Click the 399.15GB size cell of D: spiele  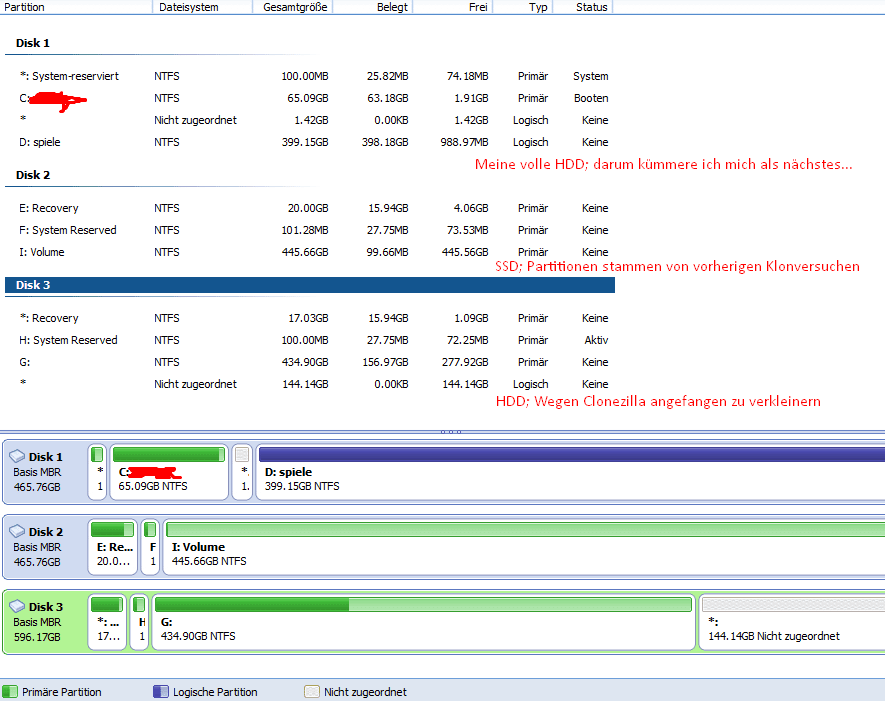pos(305,142)
